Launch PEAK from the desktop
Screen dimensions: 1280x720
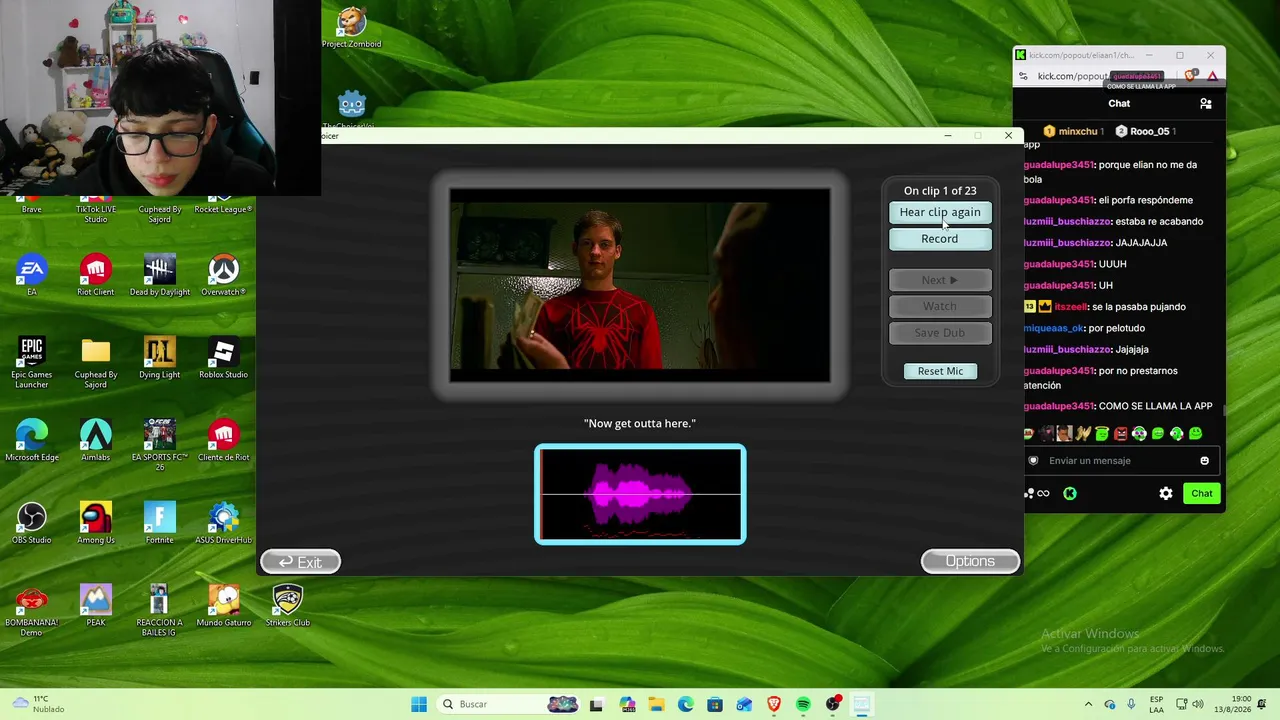point(96,606)
